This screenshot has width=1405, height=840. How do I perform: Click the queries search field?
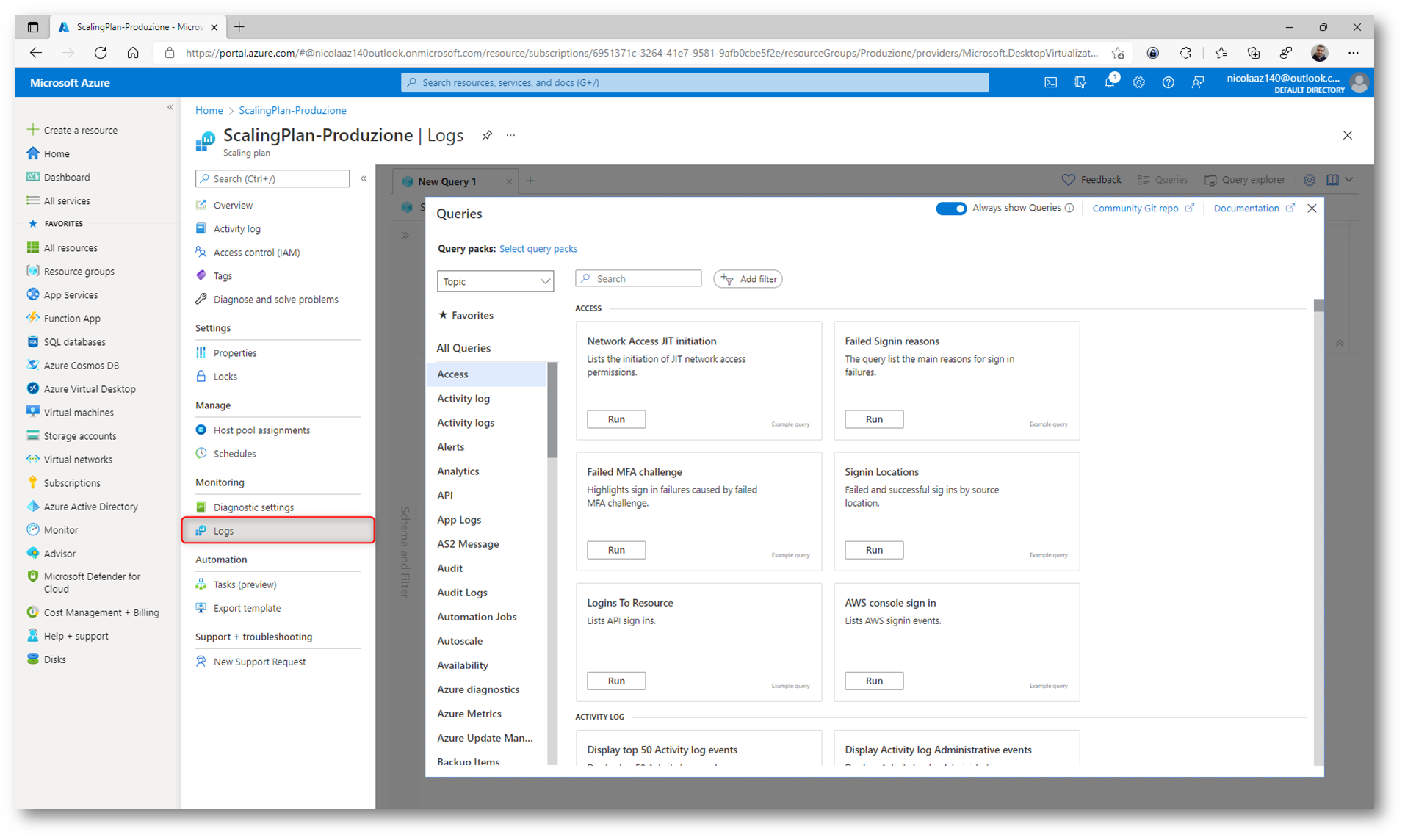click(638, 279)
